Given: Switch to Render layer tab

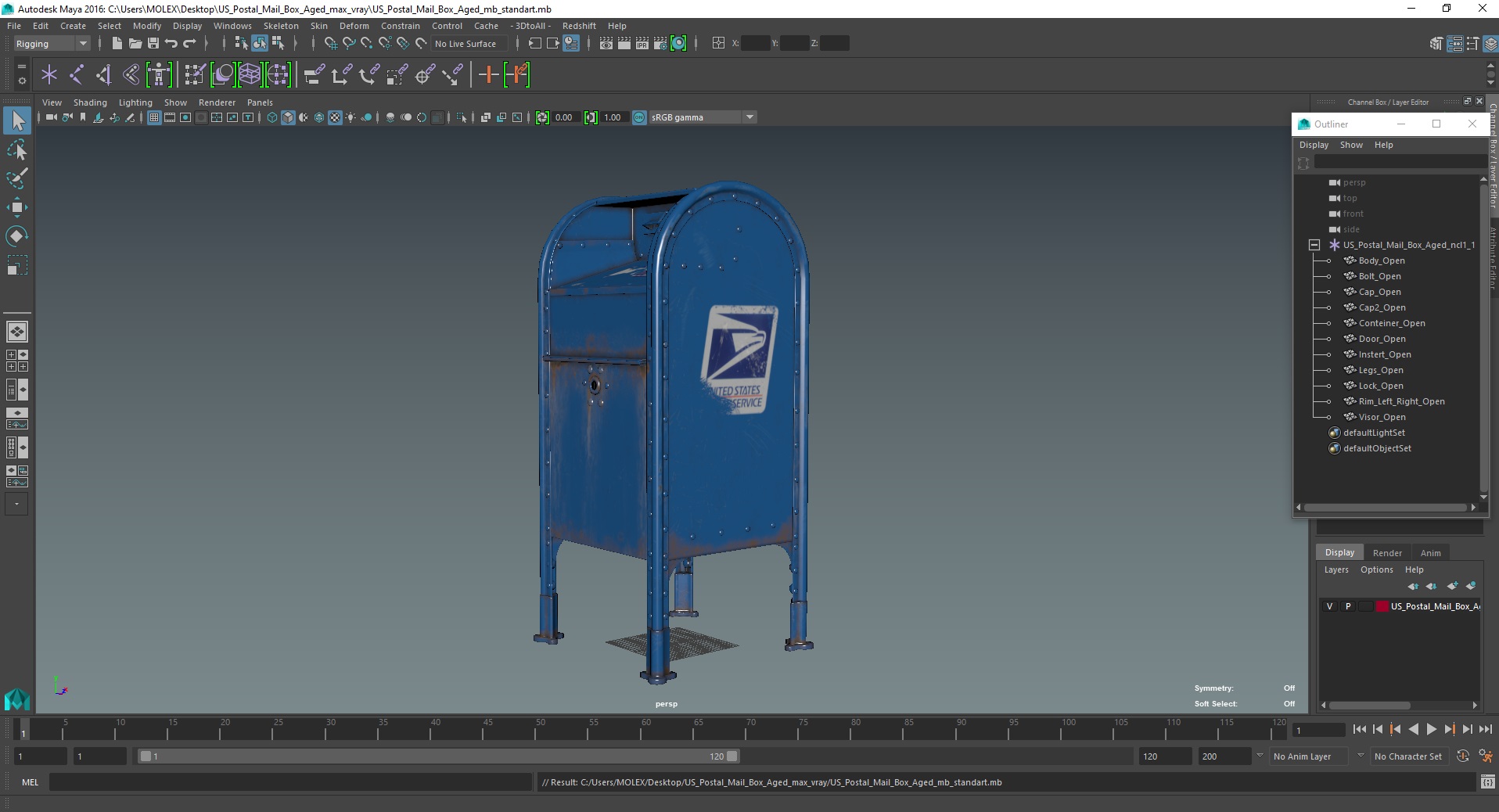Looking at the screenshot, I should pyautogui.click(x=1387, y=553).
